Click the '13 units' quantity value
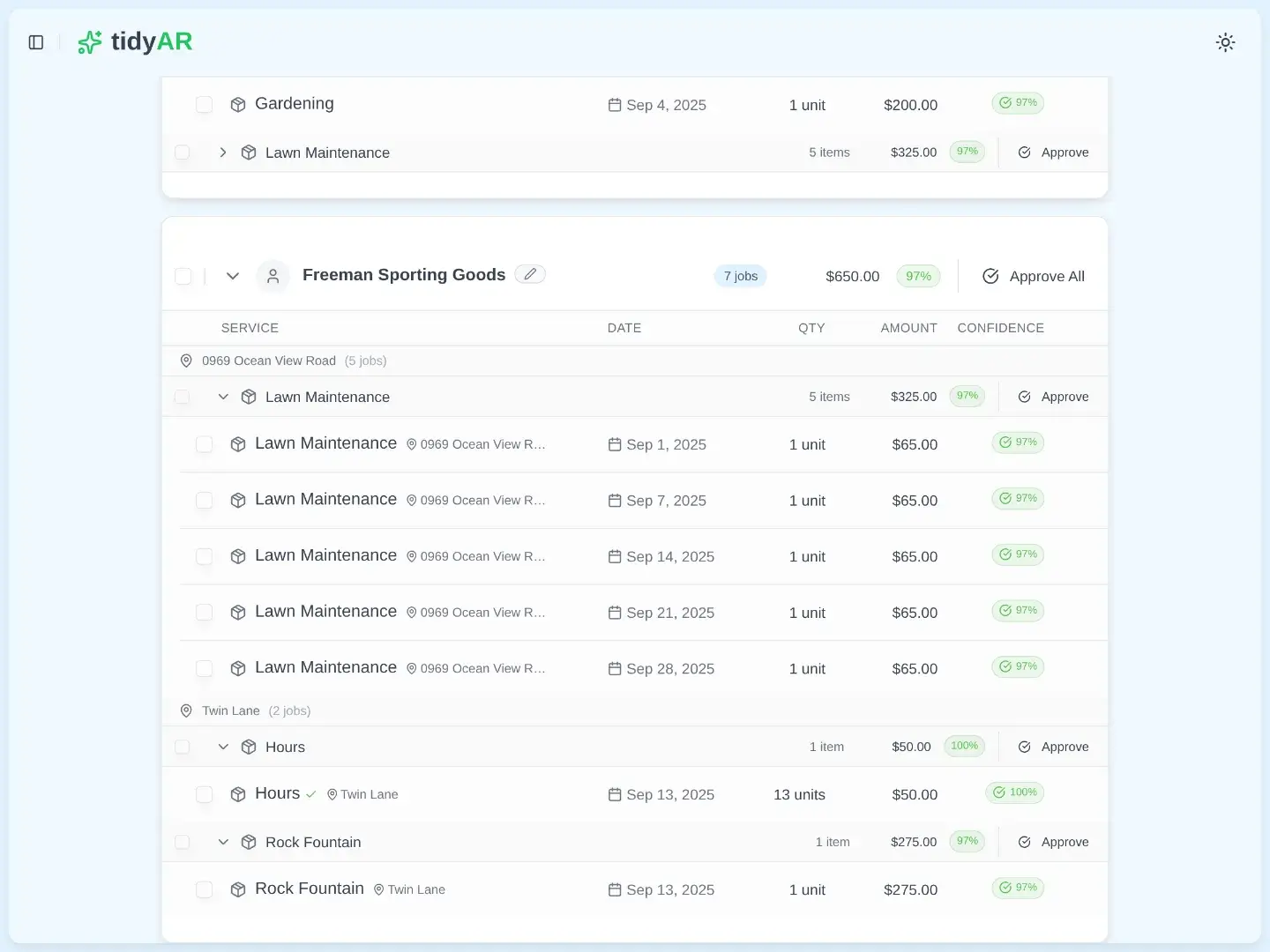Image resolution: width=1270 pixels, height=952 pixels. coord(799,795)
